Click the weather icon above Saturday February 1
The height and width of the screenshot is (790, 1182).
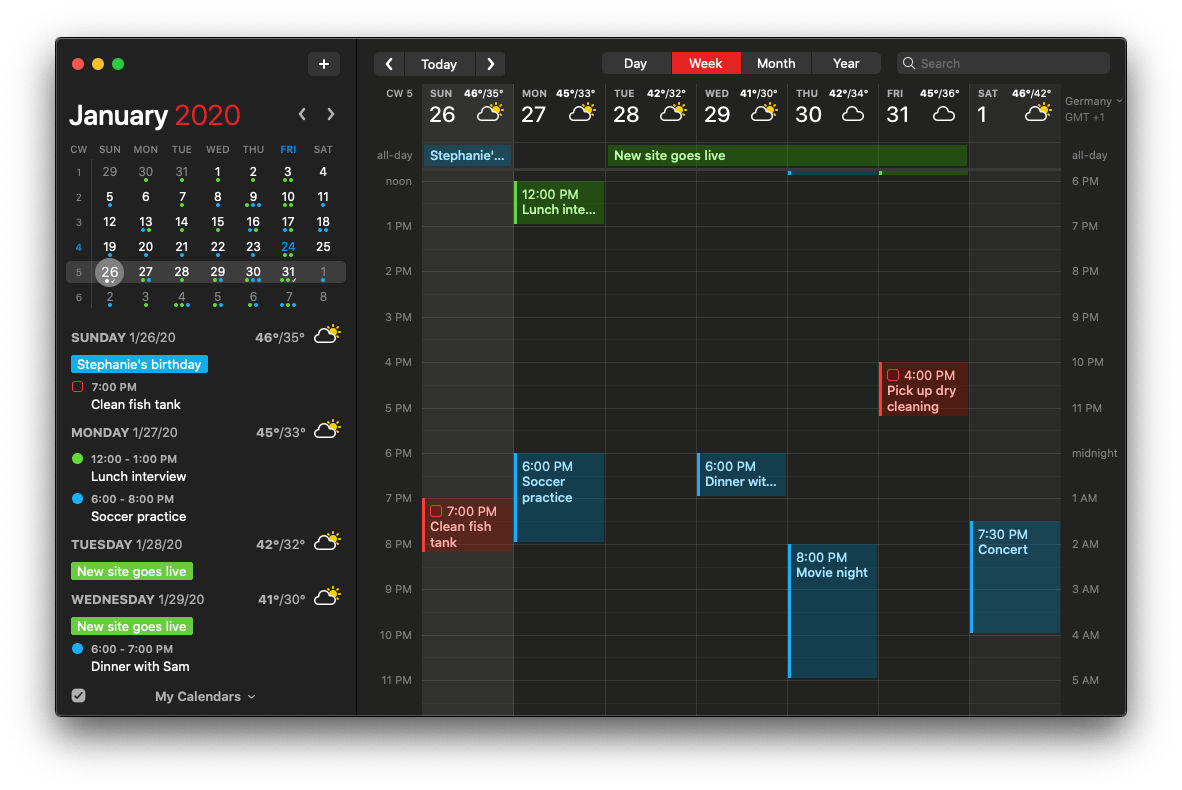[x=1038, y=112]
